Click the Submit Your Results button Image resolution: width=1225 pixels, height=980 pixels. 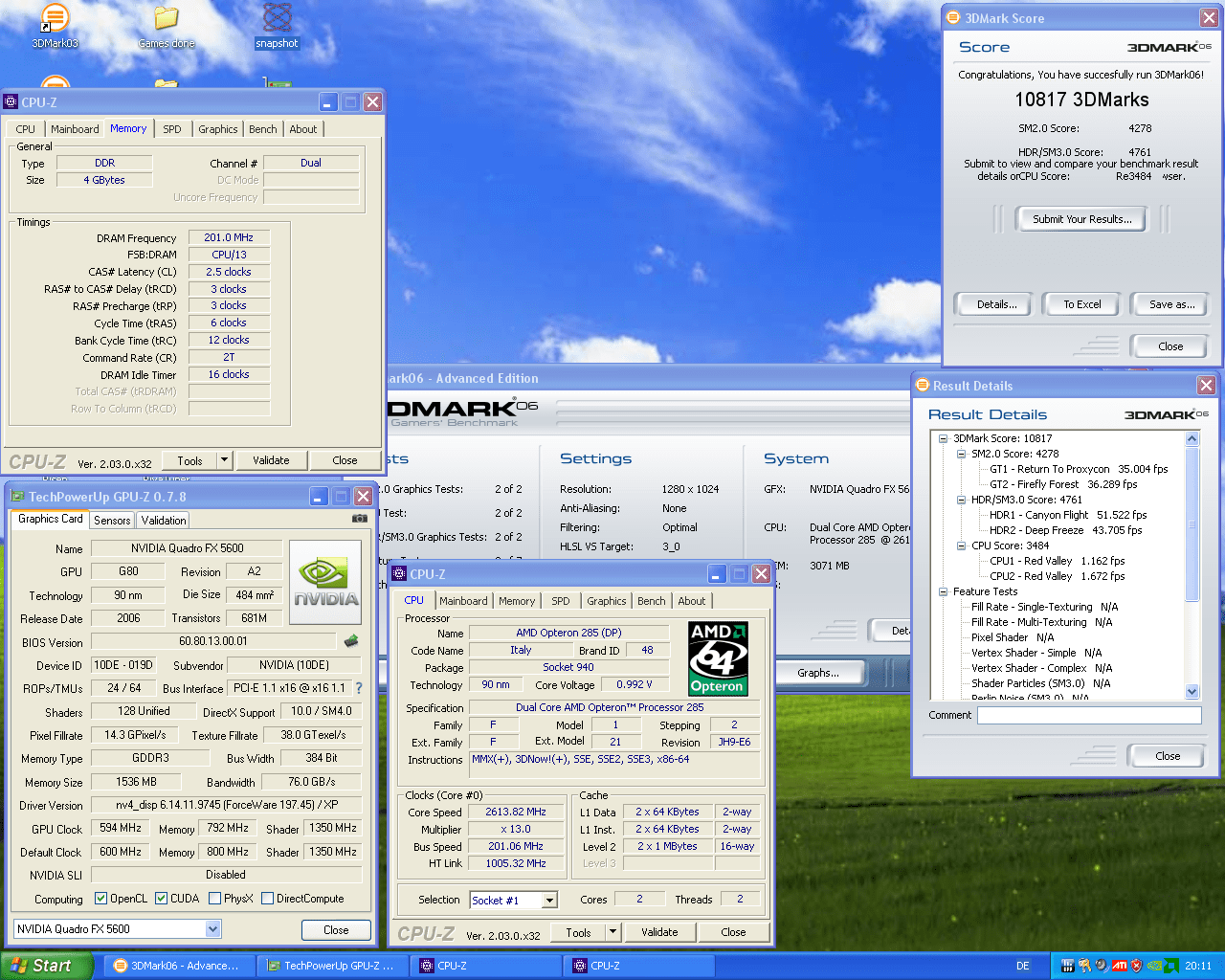1081,219
